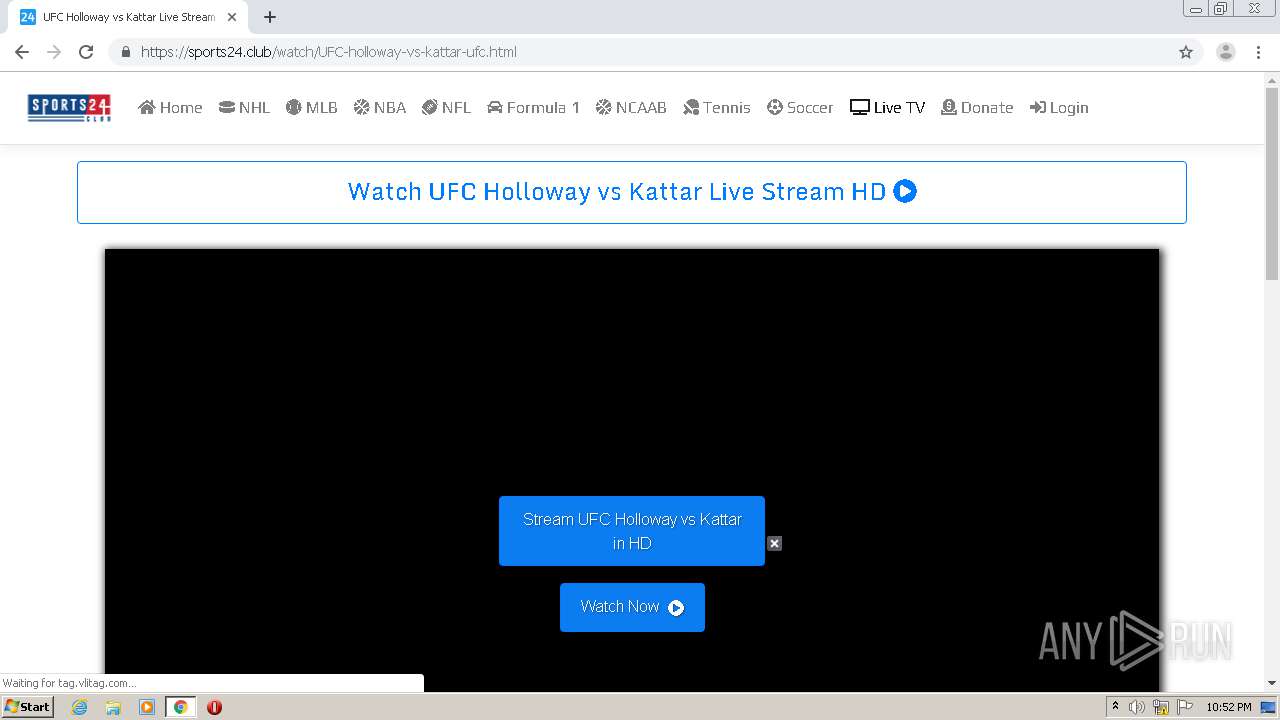Switch to Chrome in taskbar

coord(180,707)
